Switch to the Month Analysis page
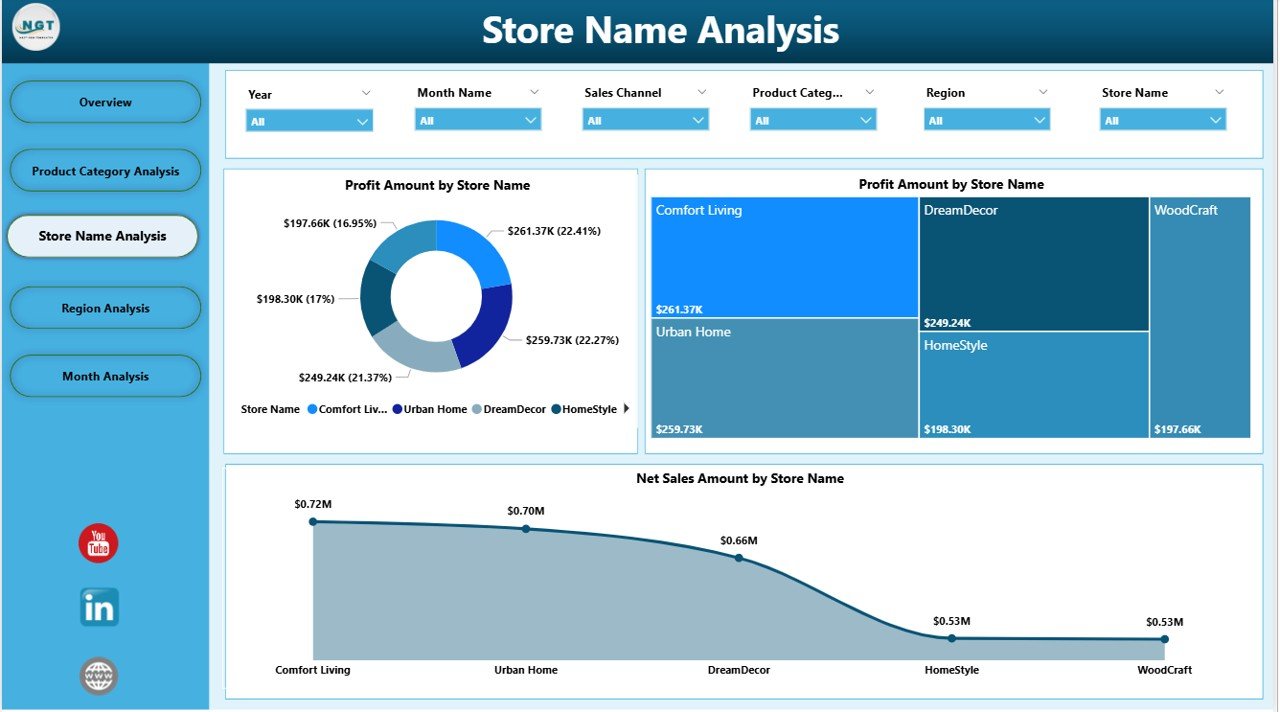 [105, 376]
